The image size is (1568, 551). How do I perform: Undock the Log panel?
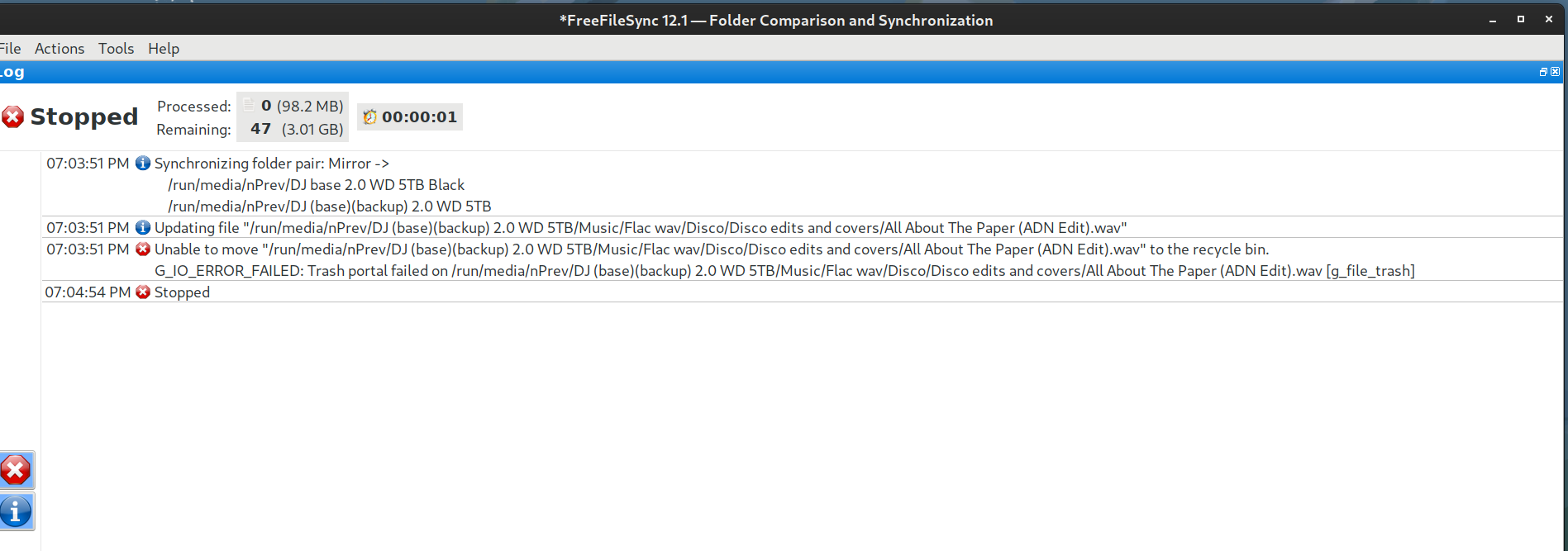tap(1543, 72)
